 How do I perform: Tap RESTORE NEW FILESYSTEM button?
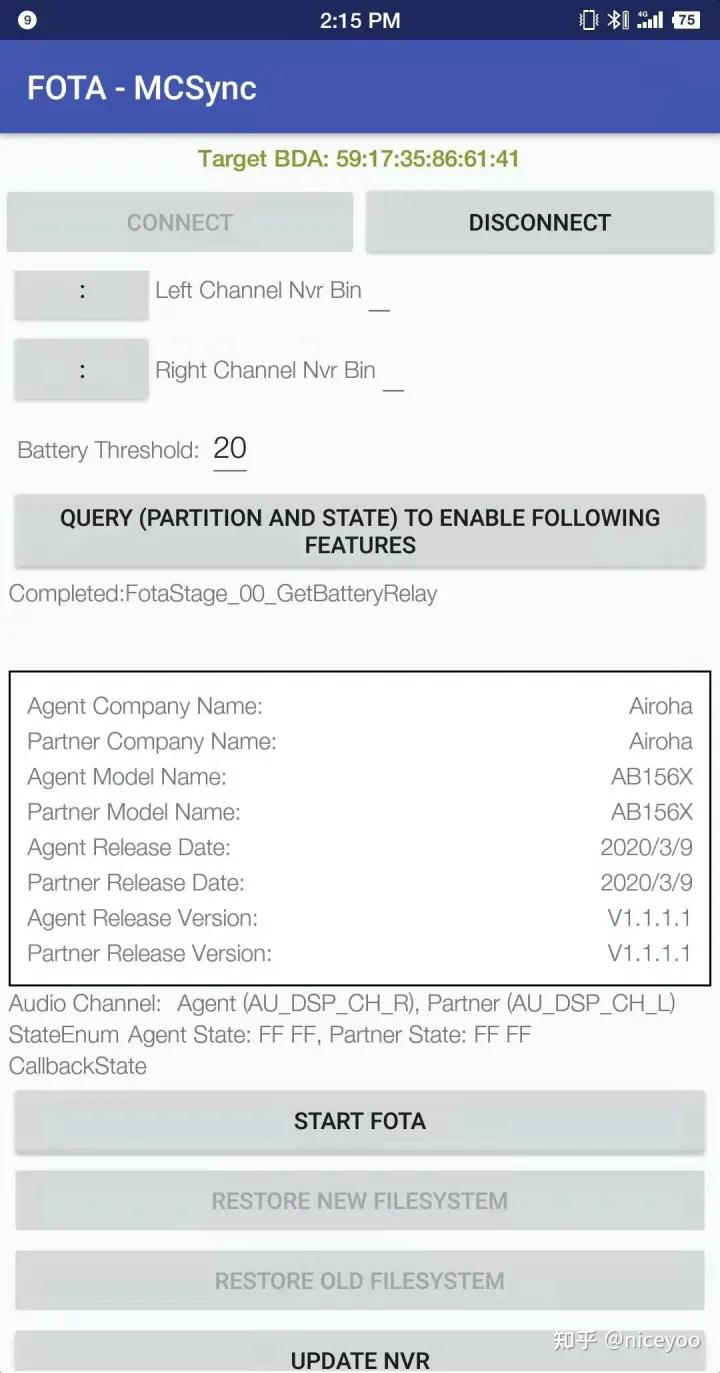(x=360, y=1201)
